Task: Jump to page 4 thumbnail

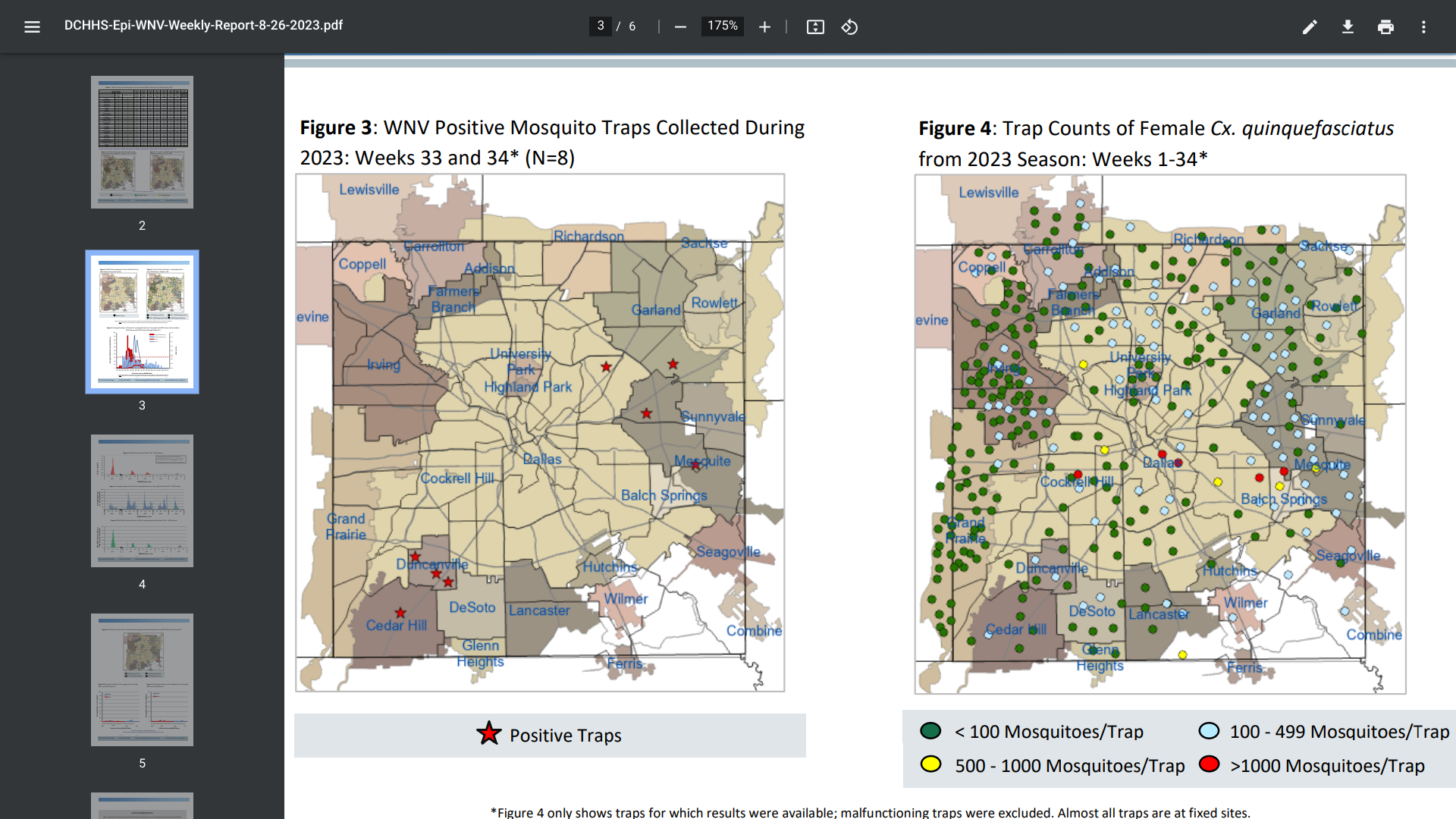Action: [142, 500]
